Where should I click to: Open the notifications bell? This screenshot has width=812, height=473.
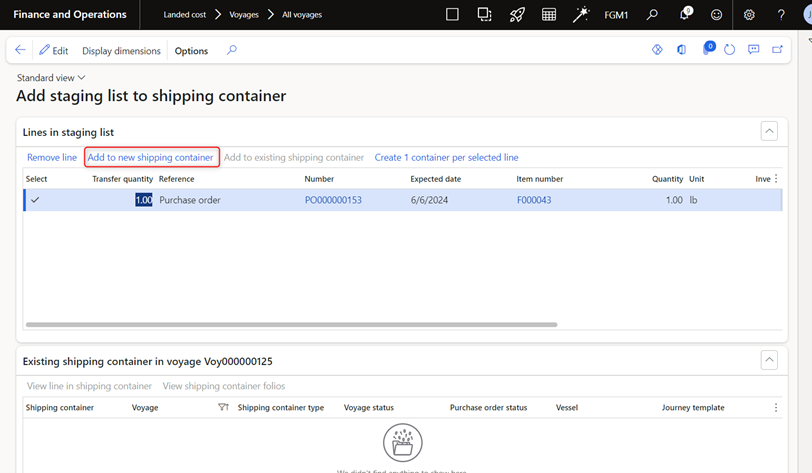(684, 15)
